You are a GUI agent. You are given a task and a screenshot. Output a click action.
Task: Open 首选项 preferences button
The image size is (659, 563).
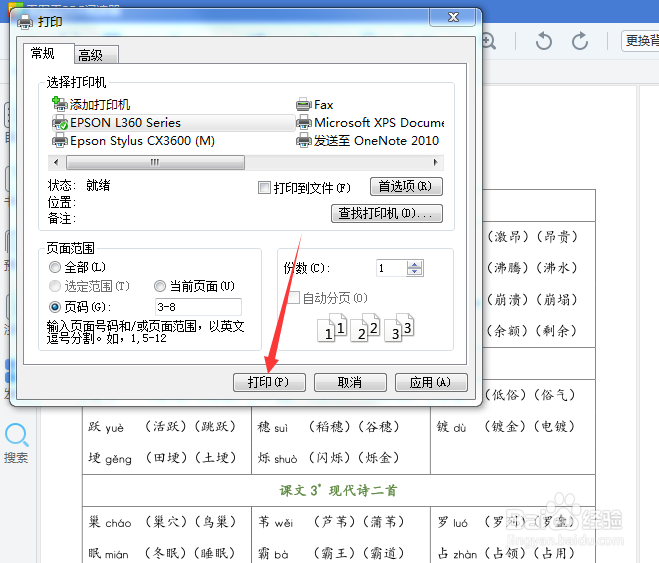tap(406, 186)
